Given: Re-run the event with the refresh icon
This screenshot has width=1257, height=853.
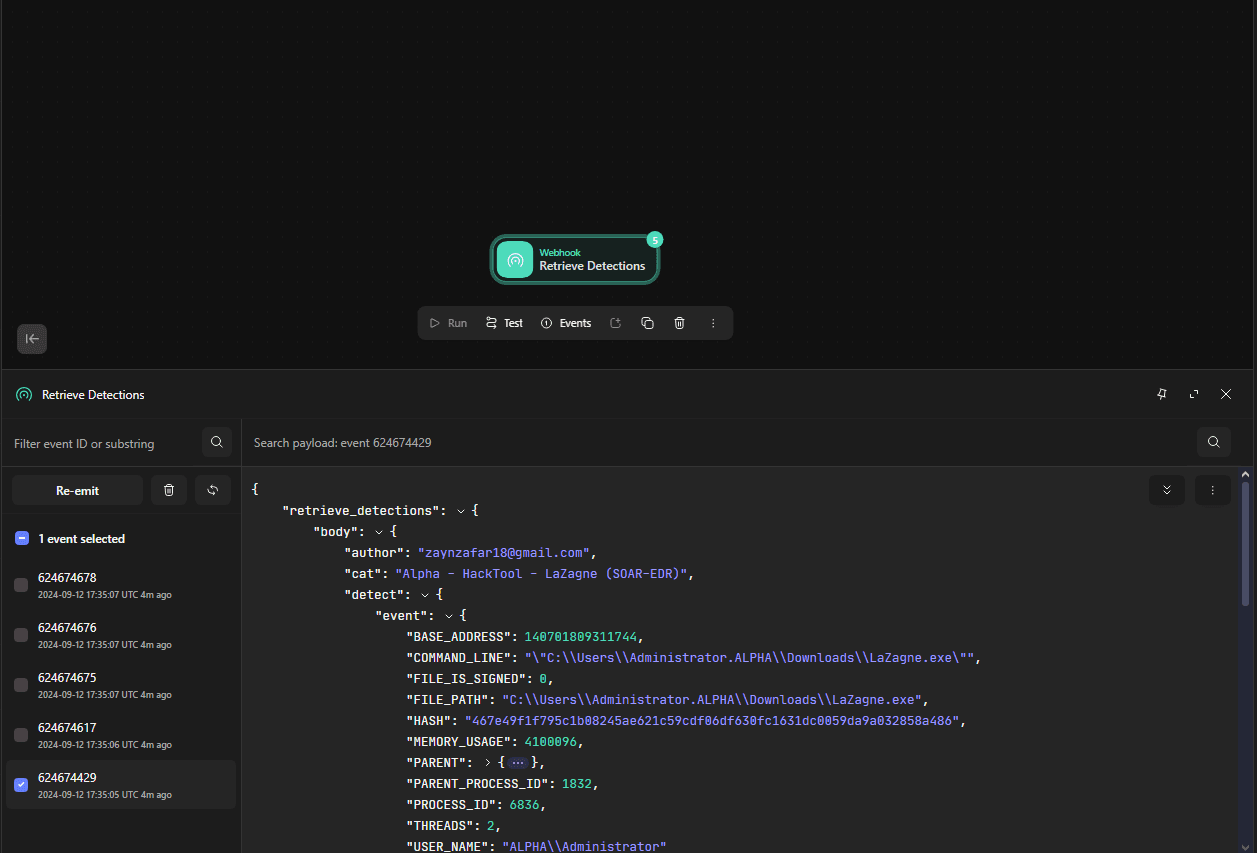Looking at the screenshot, I should [212, 489].
